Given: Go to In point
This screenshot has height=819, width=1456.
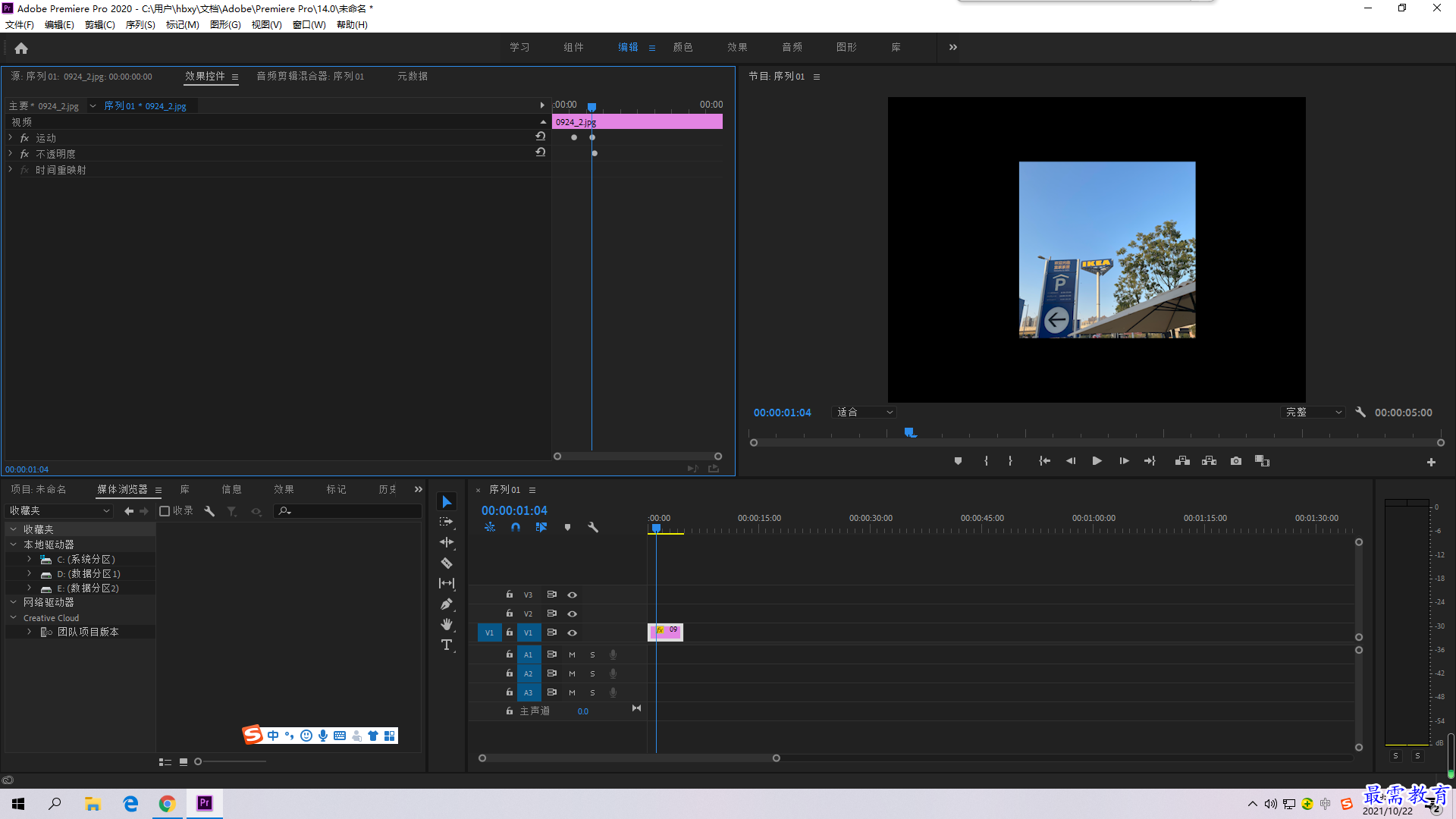Looking at the screenshot, I should click(1044, 461).
